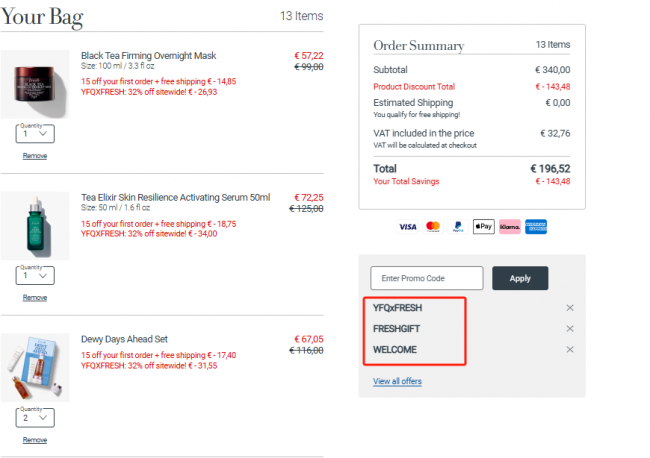Open Dewy Days Ahead Set product image
650x458 pixels.
35,368
